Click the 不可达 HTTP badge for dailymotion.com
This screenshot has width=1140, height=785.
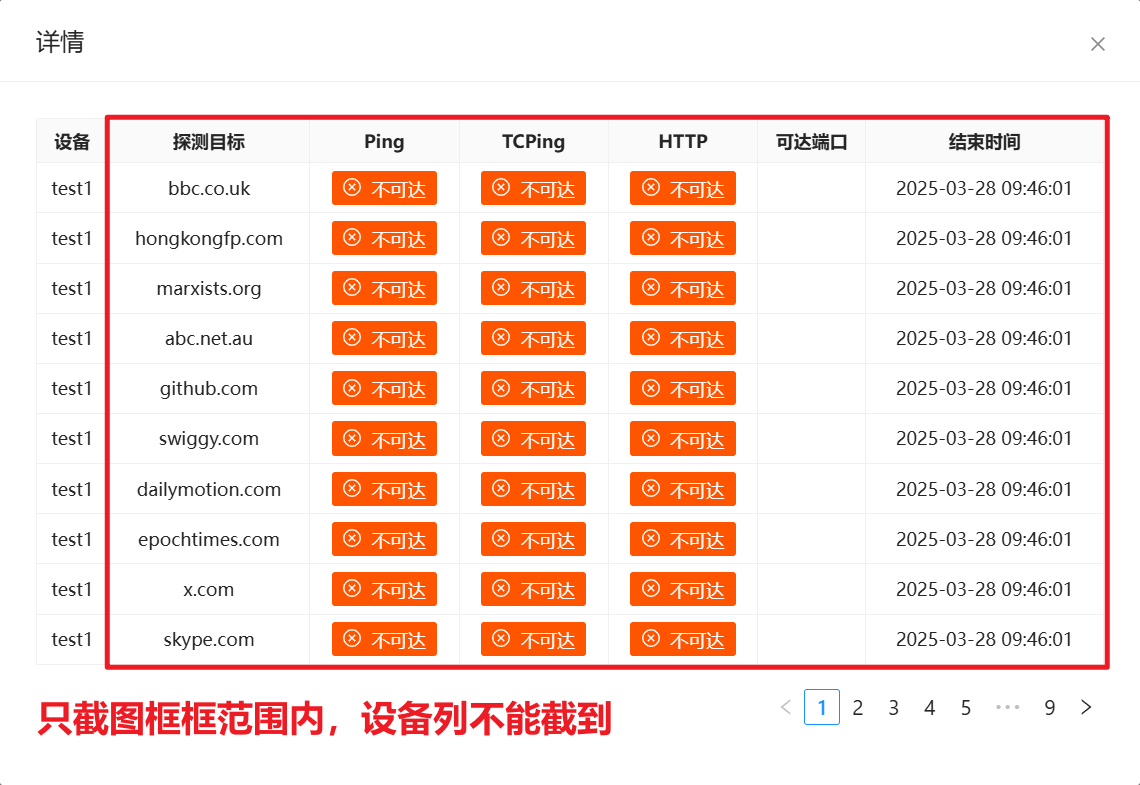[682, 489]
